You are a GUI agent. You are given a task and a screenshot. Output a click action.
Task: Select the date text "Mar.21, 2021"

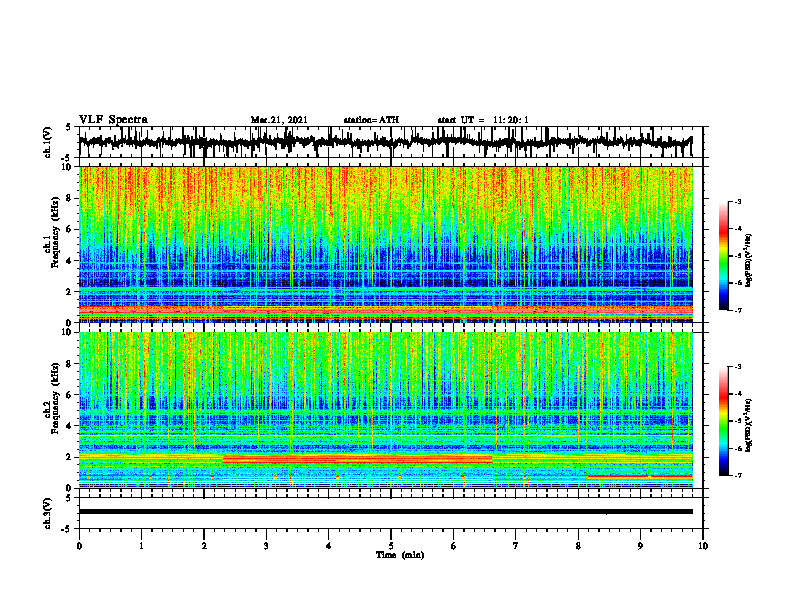[x=279, y=120]
